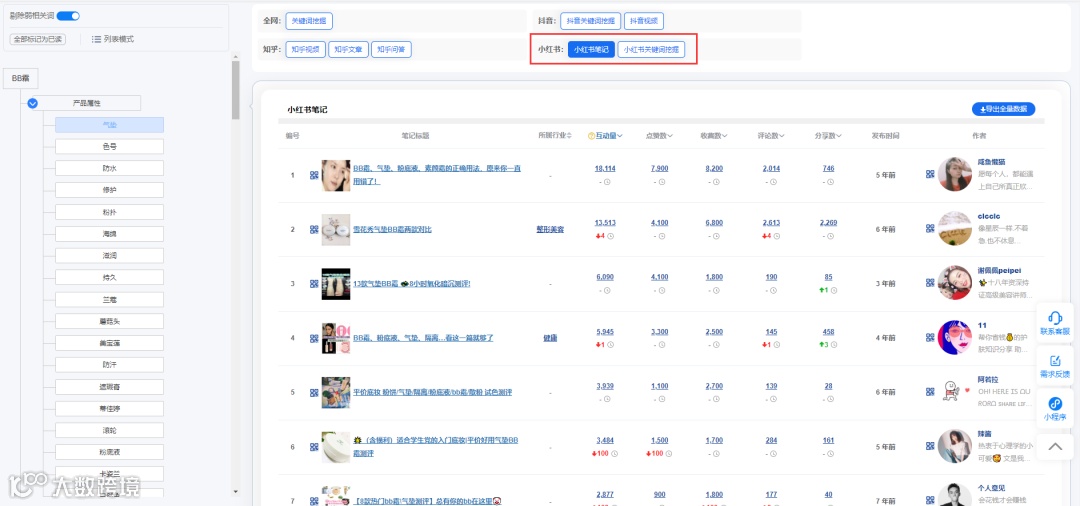Screen dimensions: 1080x506
Task: Click the 全部标记为已读 button
Action: point(38,39)
